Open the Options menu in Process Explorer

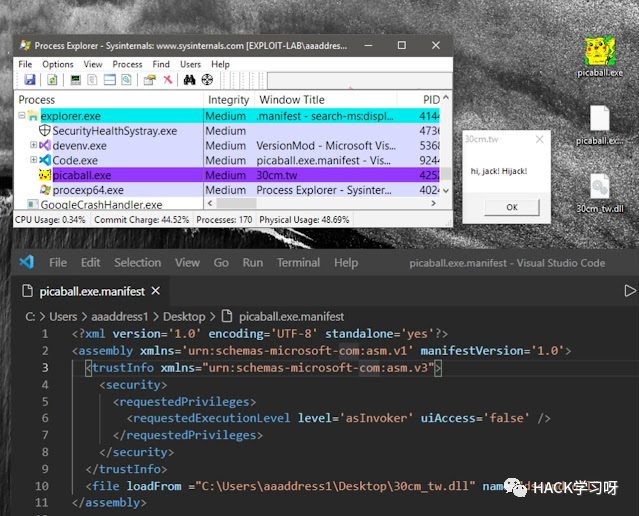click(58, 64)
